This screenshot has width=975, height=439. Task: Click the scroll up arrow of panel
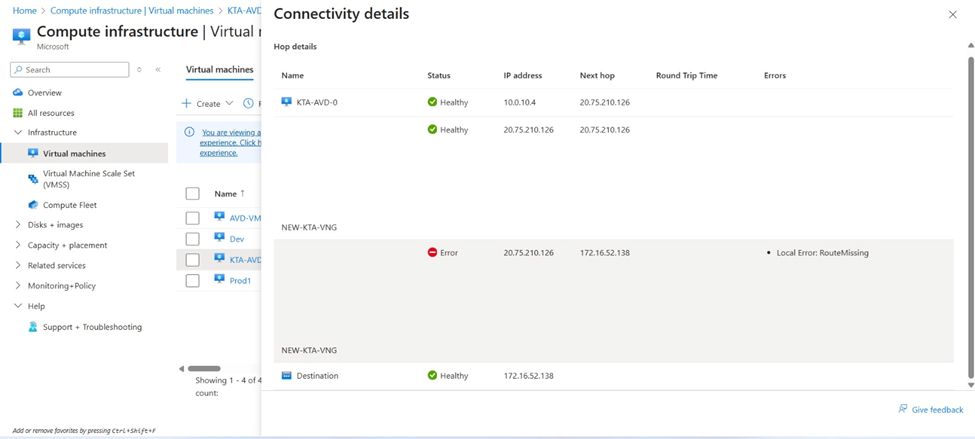[971, 45]
